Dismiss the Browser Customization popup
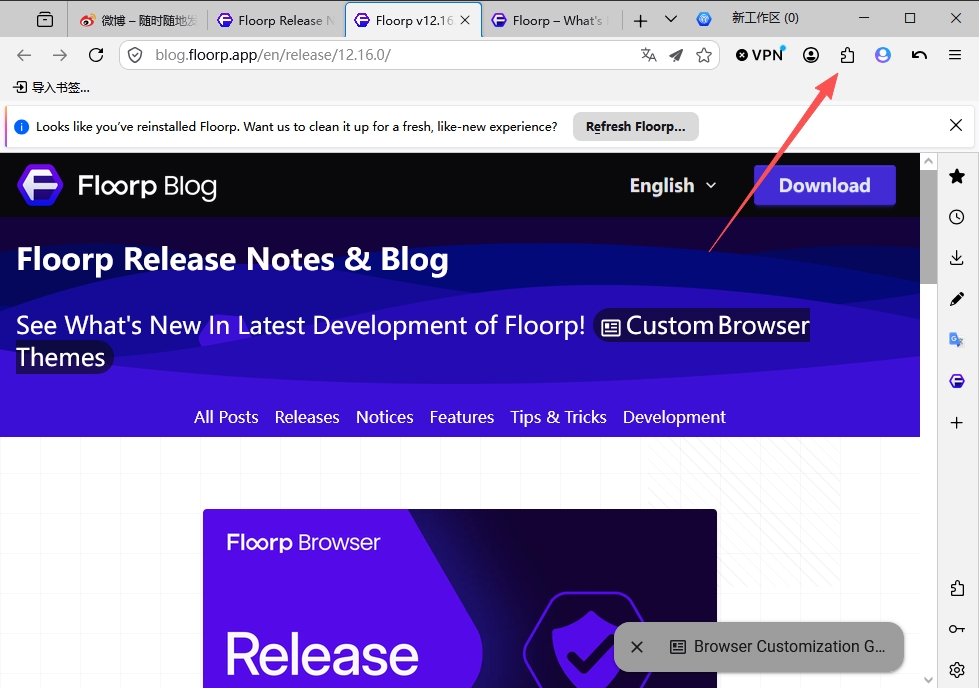 637,647
